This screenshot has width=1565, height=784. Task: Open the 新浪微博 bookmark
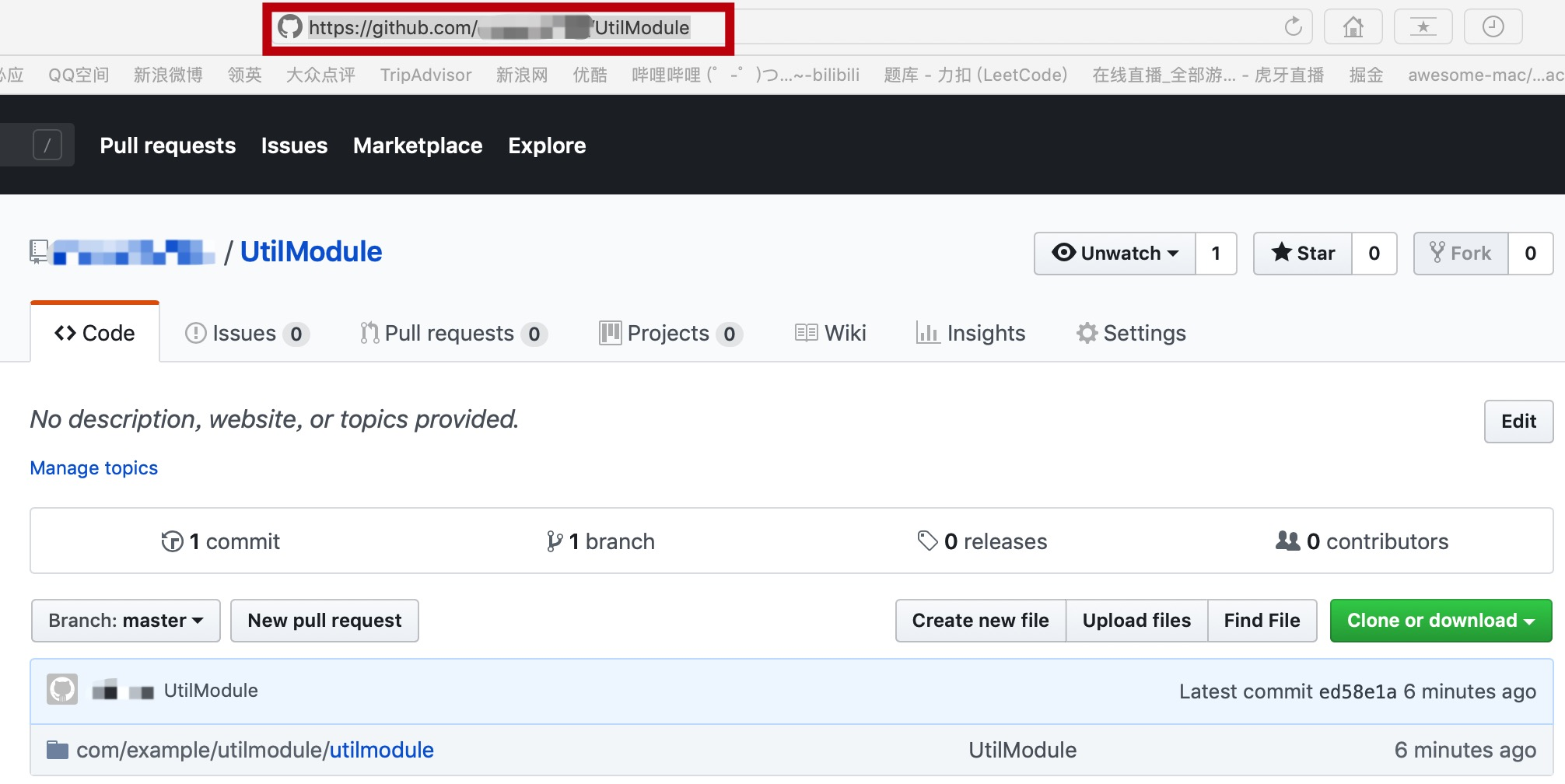pyautogui.click(x=168, y=75)
